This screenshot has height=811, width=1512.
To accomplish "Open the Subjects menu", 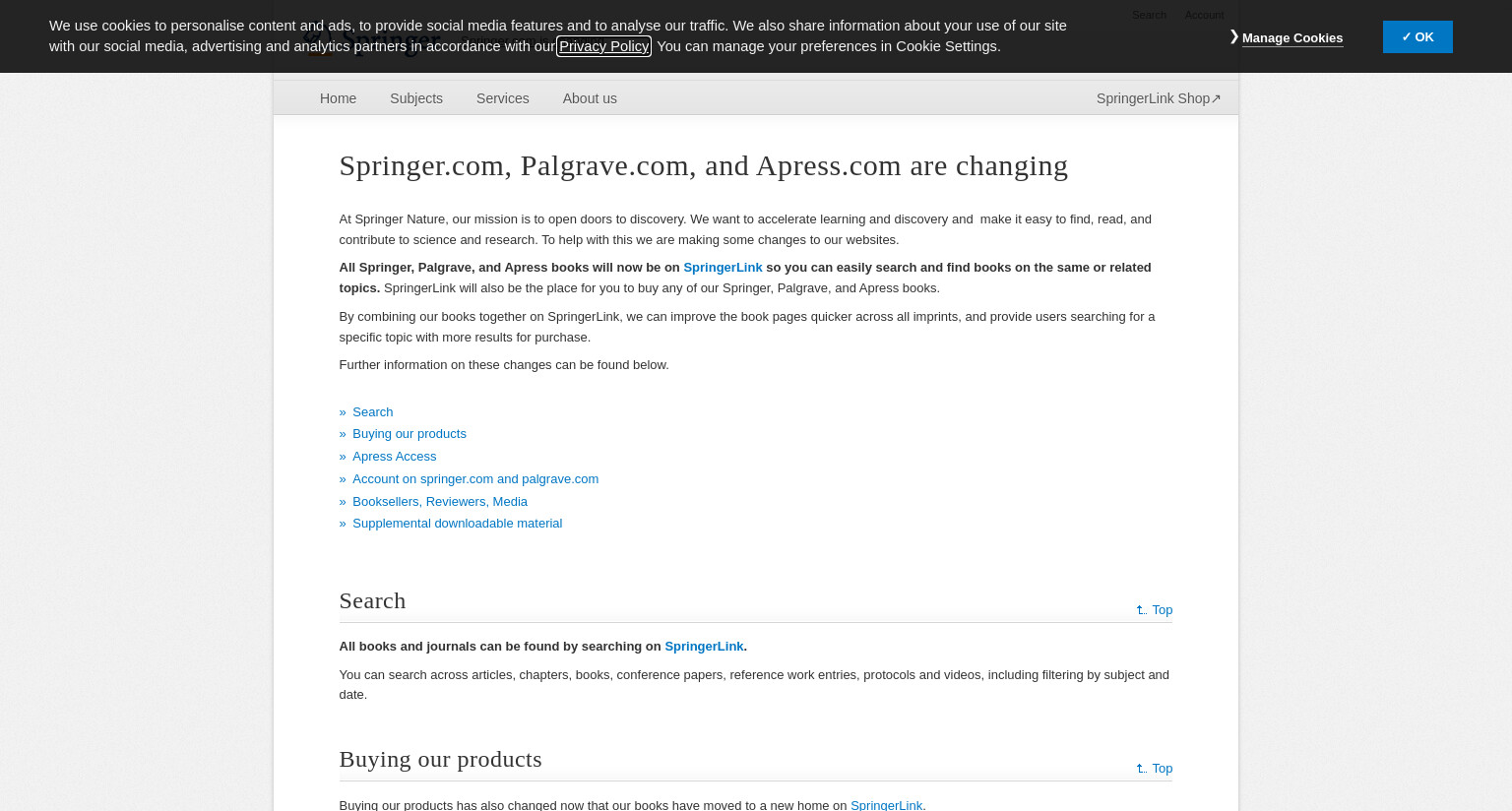I will coord(416,98).
